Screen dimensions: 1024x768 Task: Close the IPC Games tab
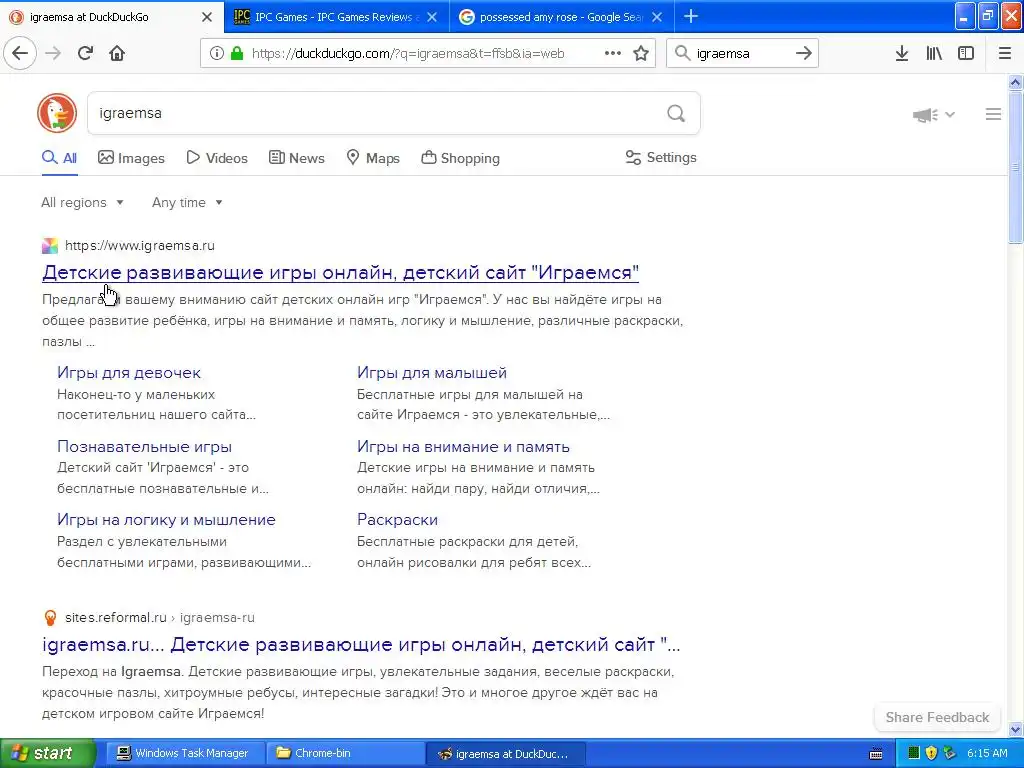point(432,17)
